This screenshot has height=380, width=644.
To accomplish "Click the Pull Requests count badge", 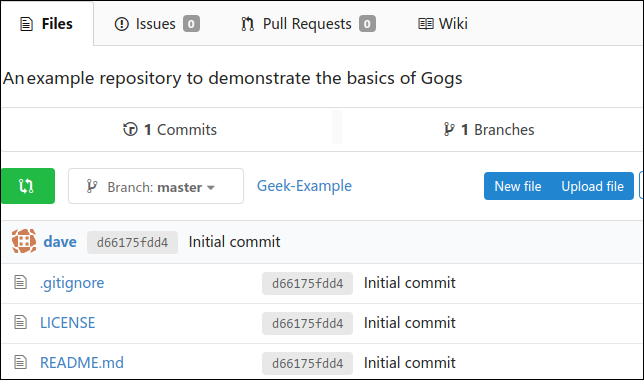I will pyautogui.click(x=367, y=24).
